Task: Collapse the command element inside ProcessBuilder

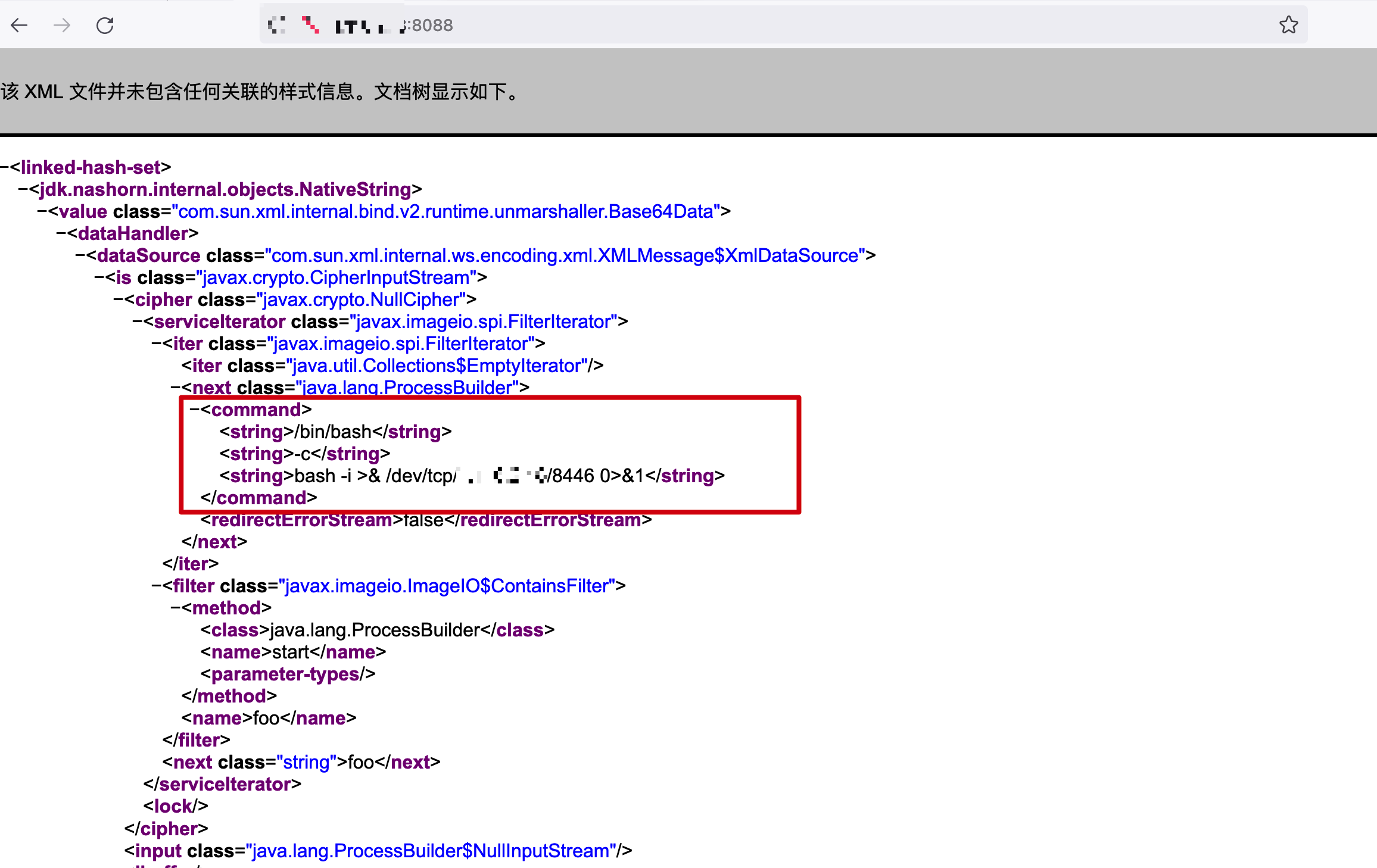Action: click(x=194, y=410)
